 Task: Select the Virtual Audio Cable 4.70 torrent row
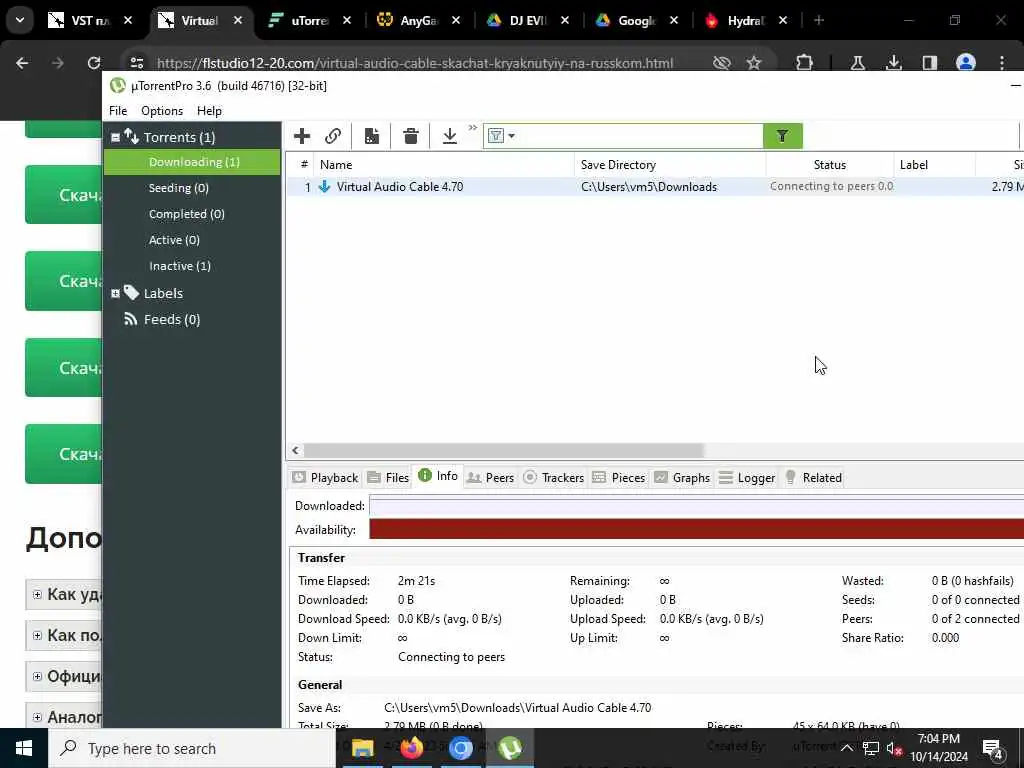point(655,187)
